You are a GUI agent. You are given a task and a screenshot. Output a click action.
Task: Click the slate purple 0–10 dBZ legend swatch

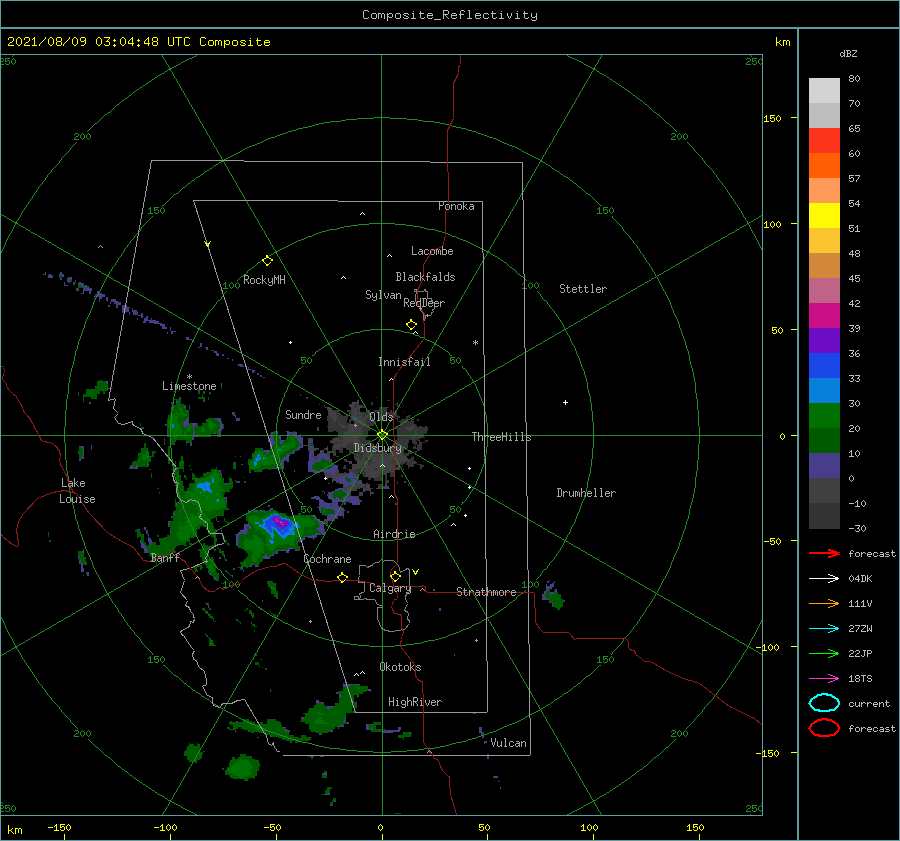pos(824,466)
